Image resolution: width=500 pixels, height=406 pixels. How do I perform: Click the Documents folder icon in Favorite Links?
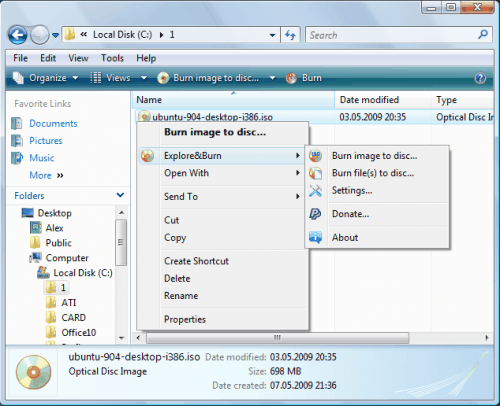click(x=17, y=123)
